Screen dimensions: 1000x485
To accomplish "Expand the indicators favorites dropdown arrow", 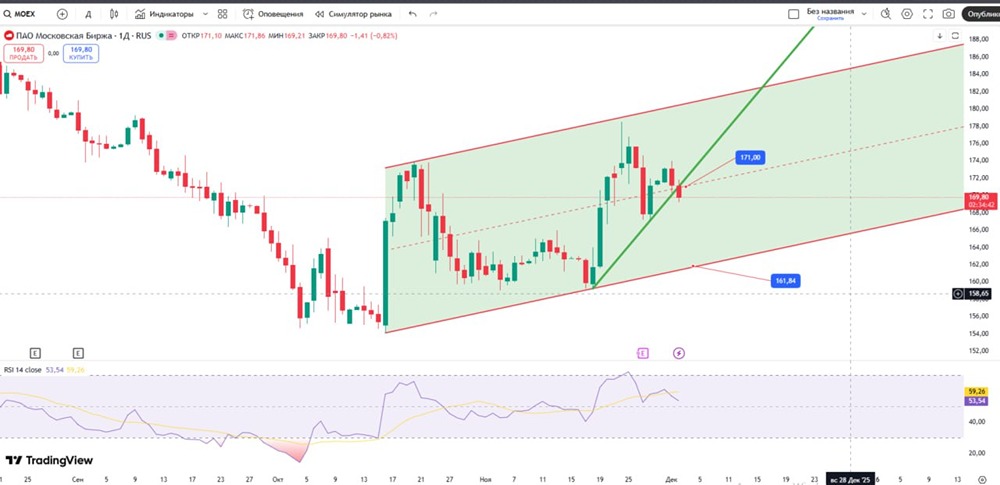I will click(x=205, y=13).
